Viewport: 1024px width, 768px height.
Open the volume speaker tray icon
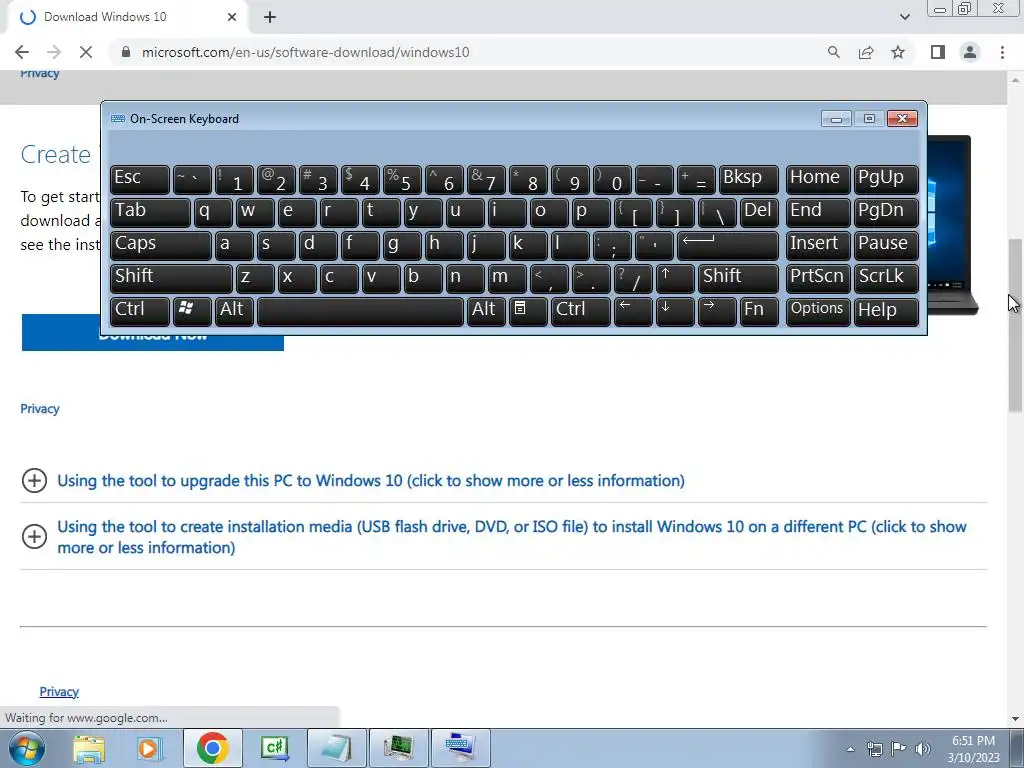[x=923, y=749]
